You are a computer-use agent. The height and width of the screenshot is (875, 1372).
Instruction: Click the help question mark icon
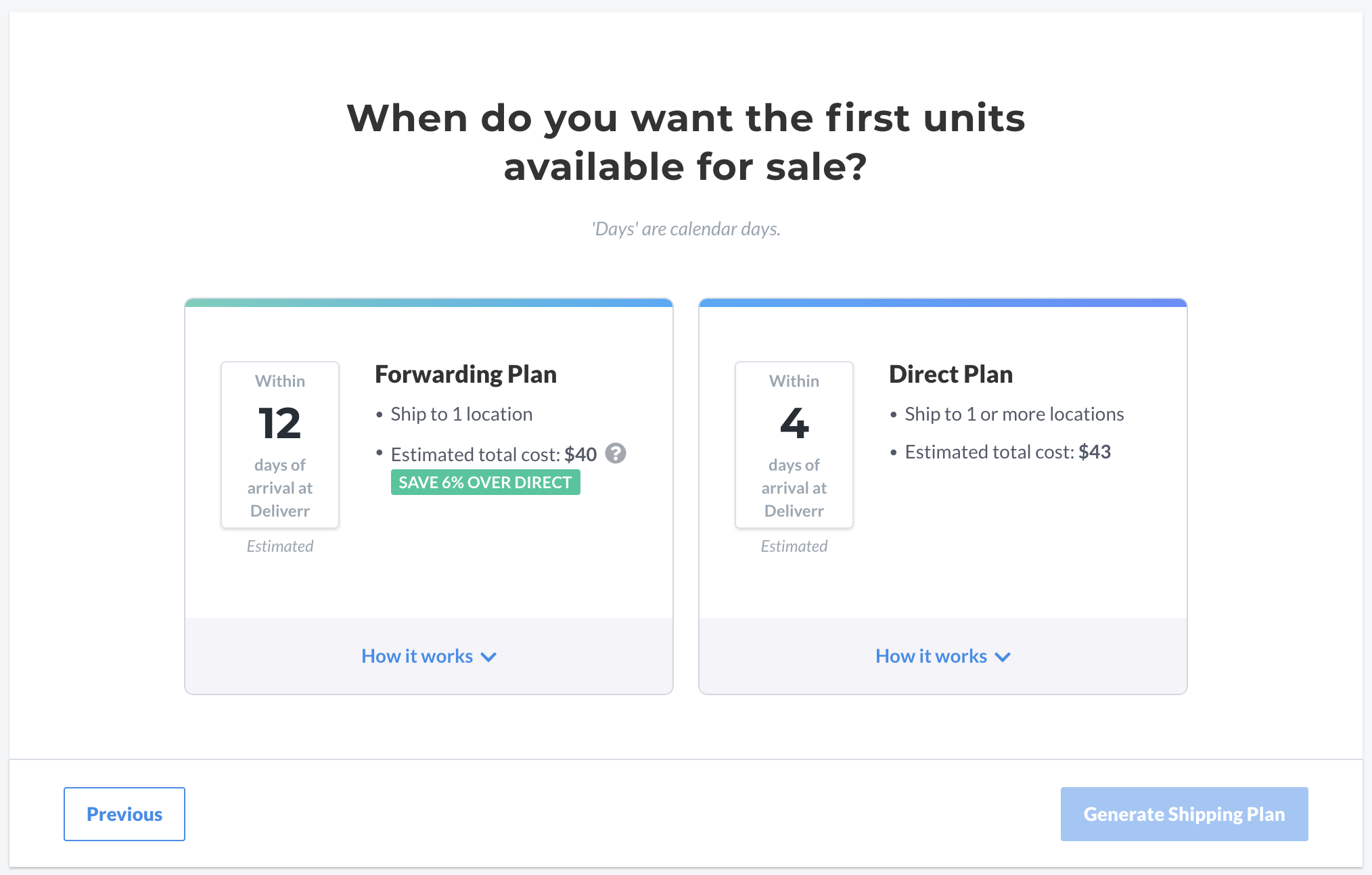coord(615,453)
